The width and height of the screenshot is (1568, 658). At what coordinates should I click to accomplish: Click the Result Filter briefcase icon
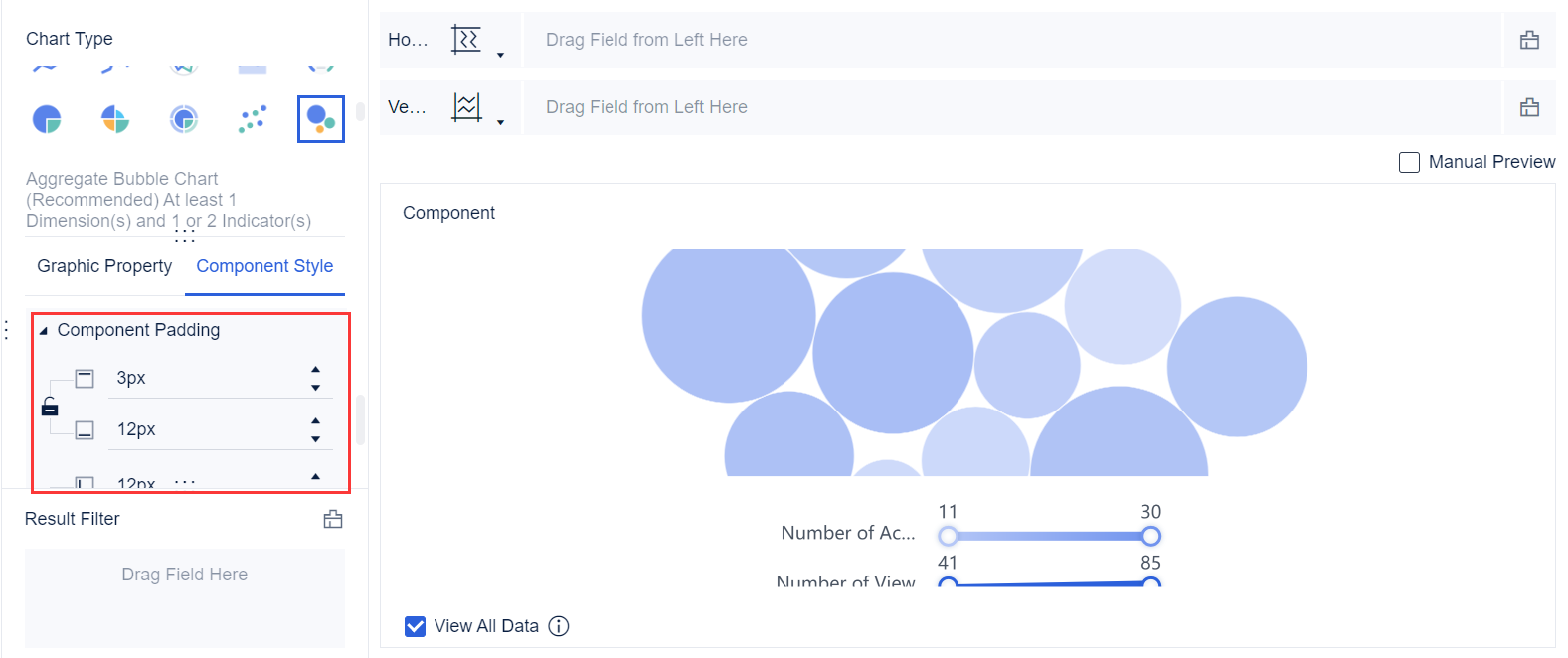pyautogui.click(x=333, y=518)
